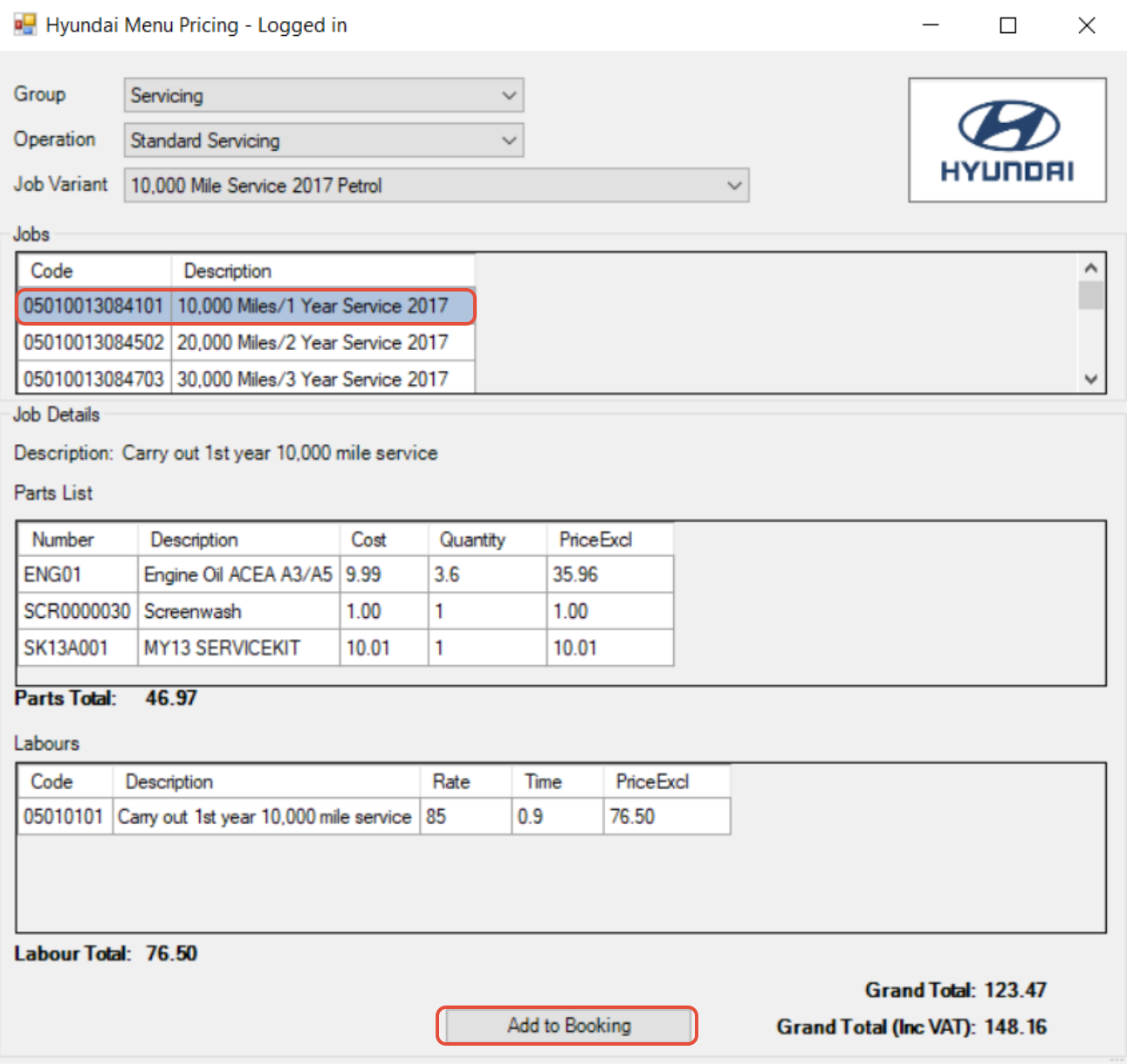Click the app icon in title bar

coord(25,24)
